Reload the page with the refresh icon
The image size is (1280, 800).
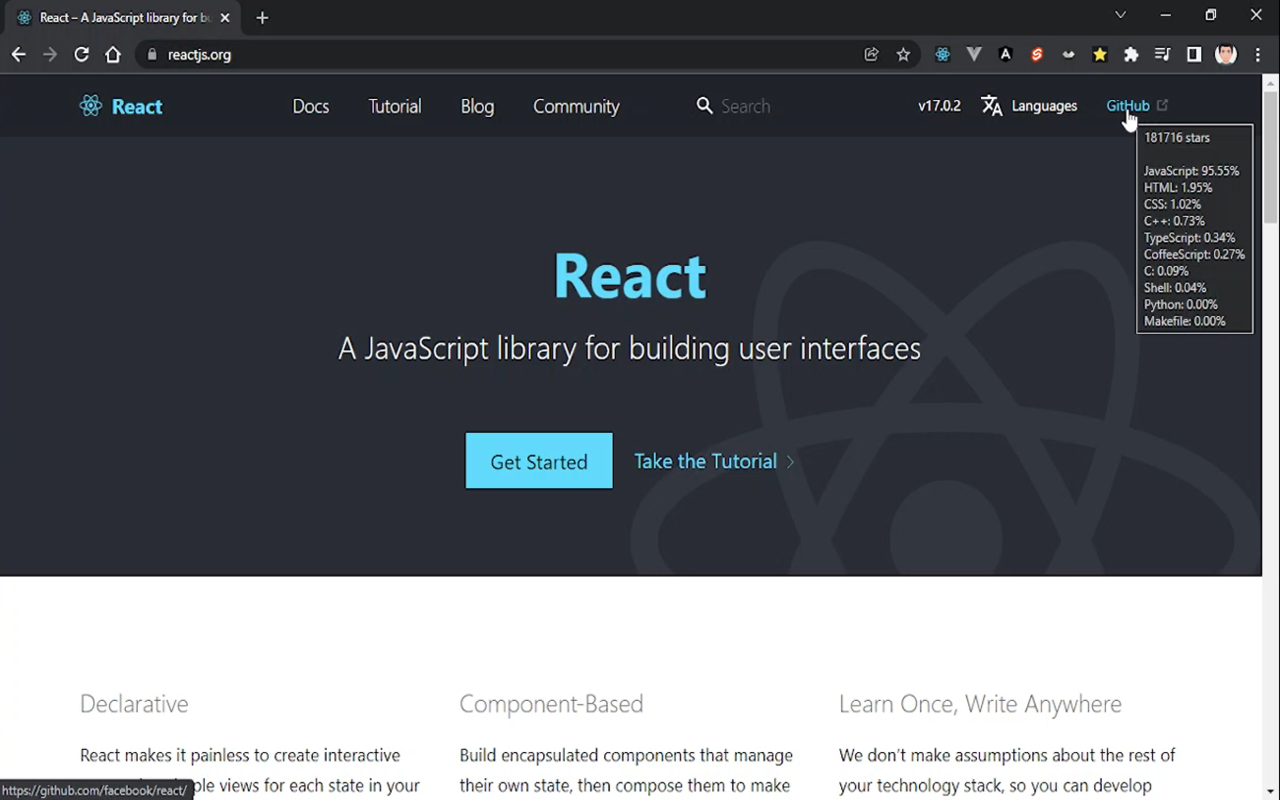[82, 55]
